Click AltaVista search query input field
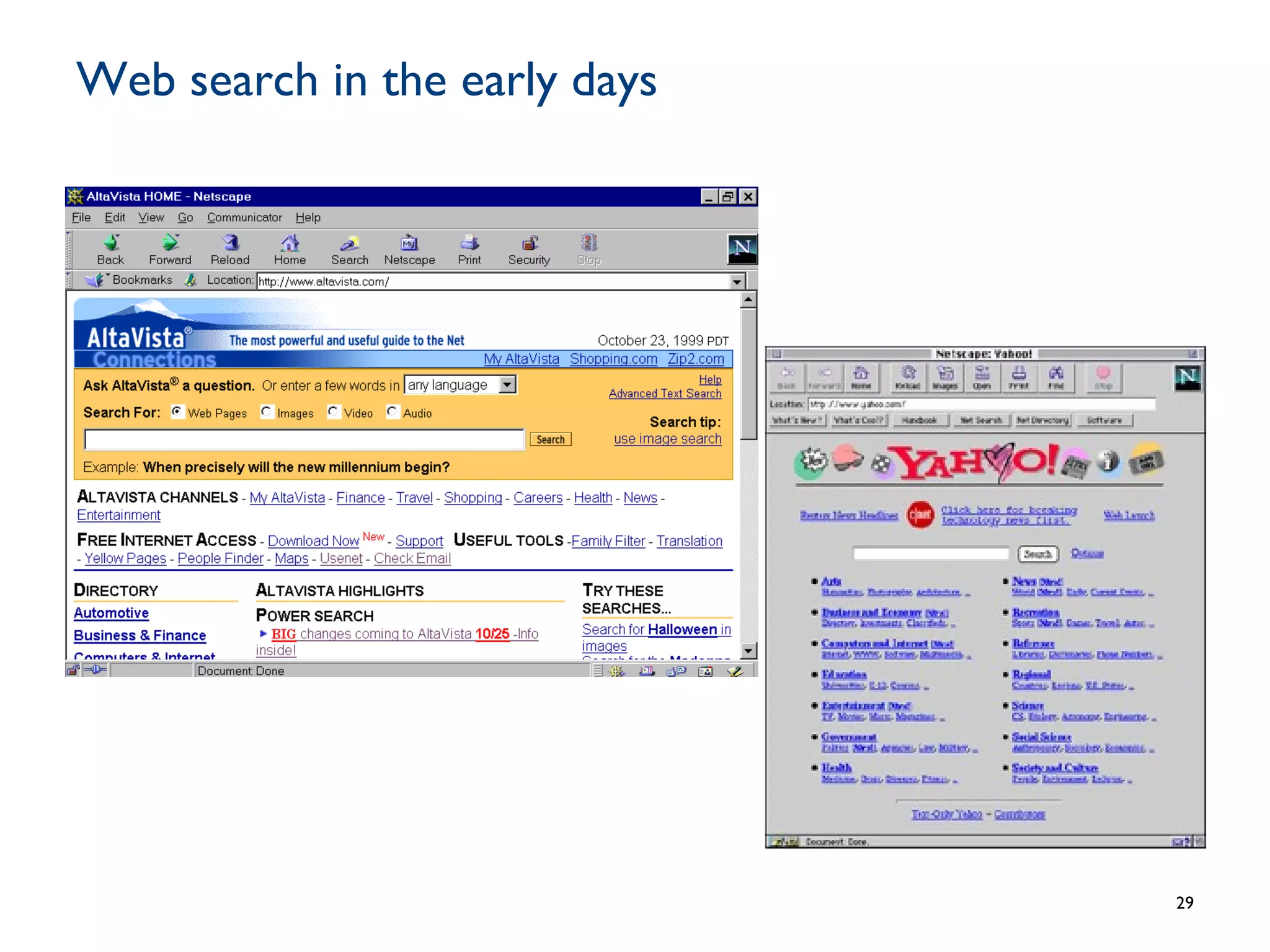The width and height of the screenshot is (1270, 952). point(304,439)
